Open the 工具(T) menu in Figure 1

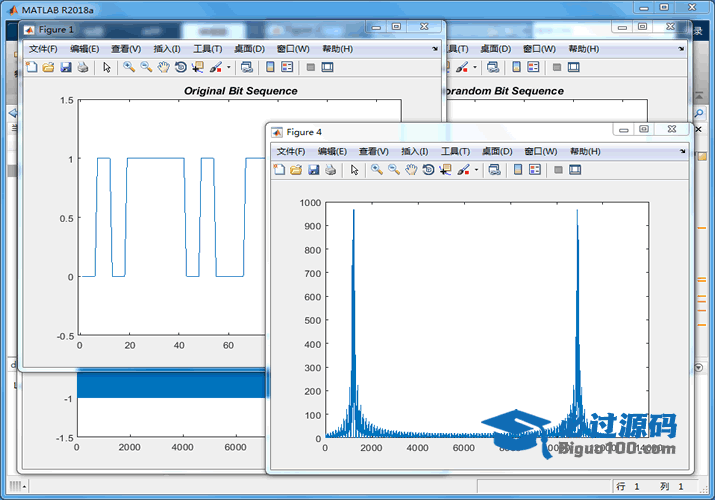click(x=208, y=49)
